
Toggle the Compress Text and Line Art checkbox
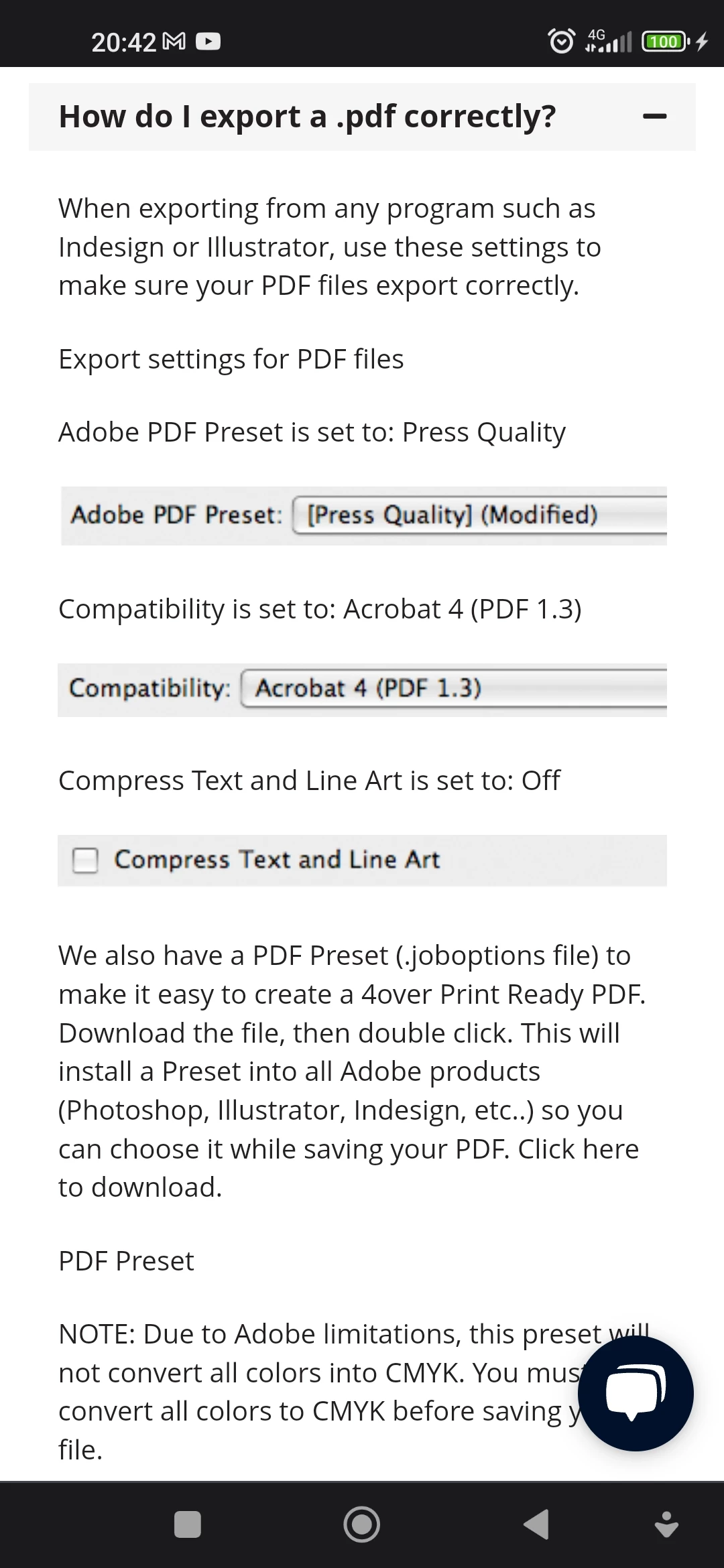tap(85, 860)
